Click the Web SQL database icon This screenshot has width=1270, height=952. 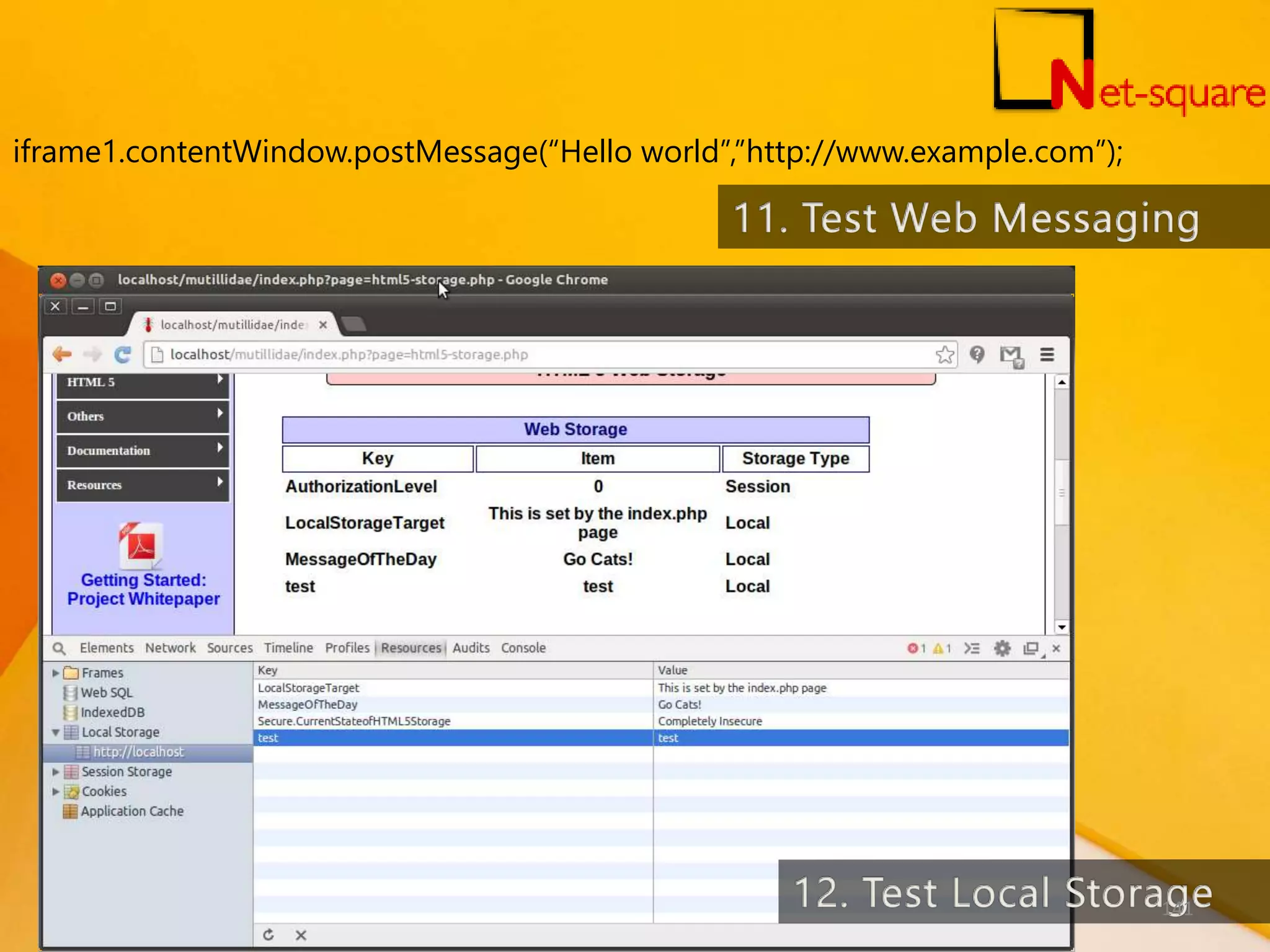[x=71, y=693]
